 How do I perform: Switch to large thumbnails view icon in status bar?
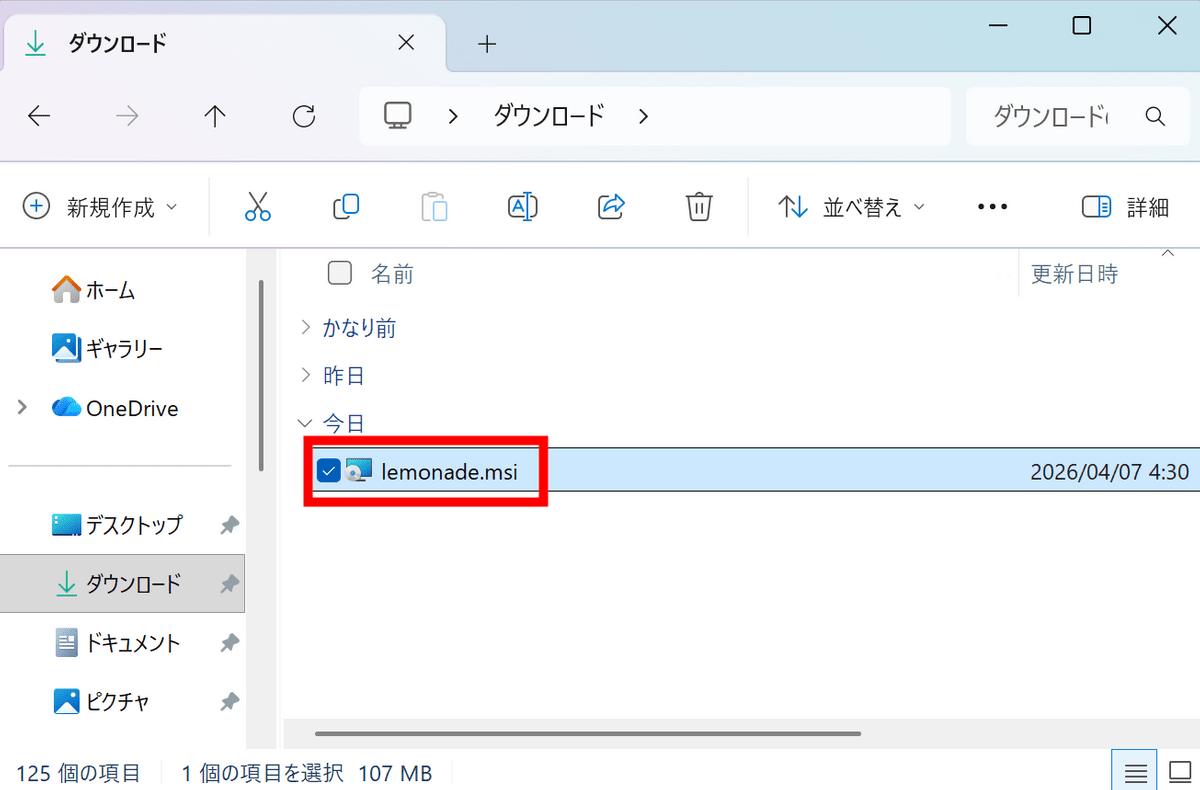point(1180,773)
